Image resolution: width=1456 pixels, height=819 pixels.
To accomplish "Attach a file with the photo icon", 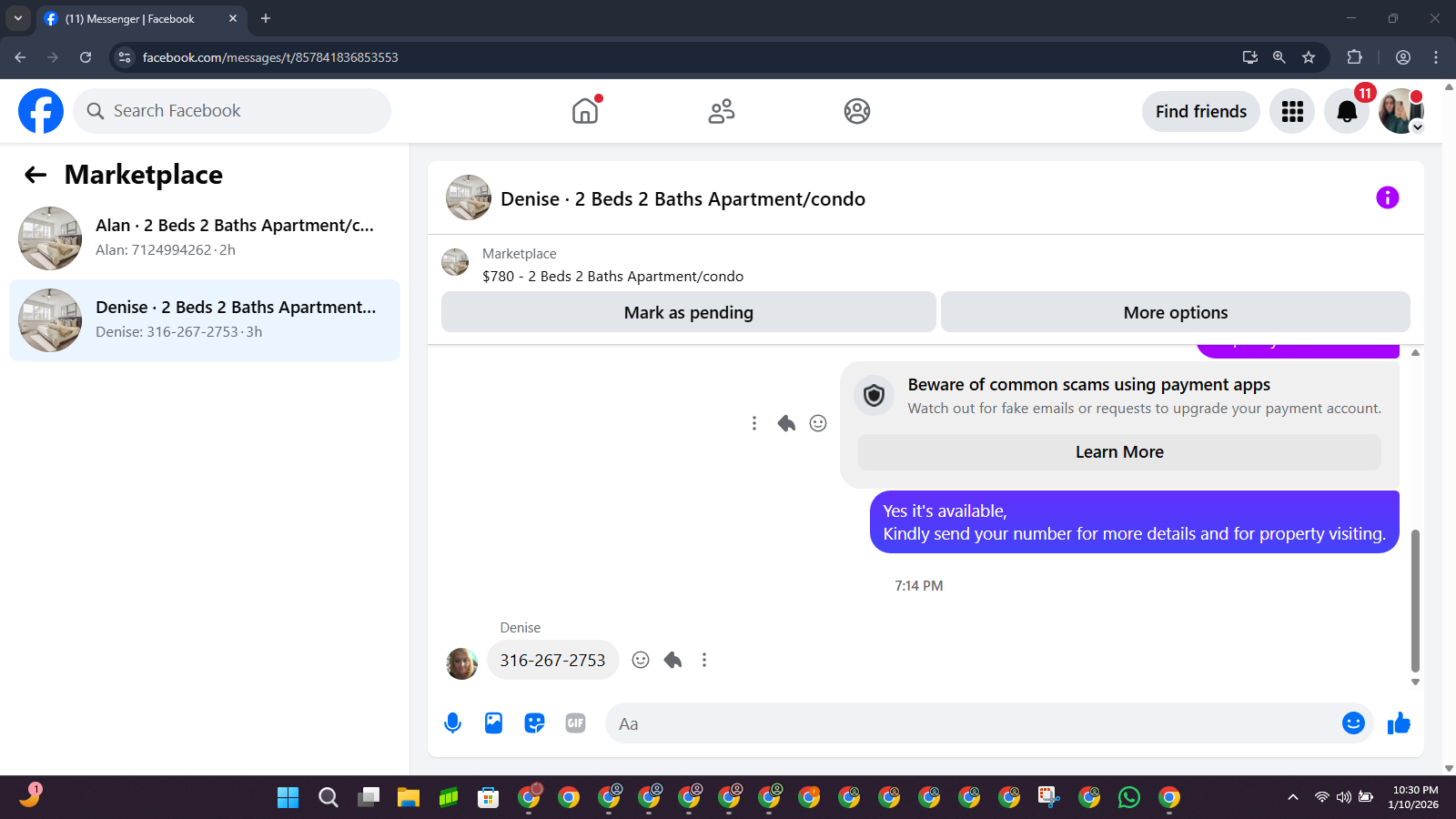I will click(493, 723).
